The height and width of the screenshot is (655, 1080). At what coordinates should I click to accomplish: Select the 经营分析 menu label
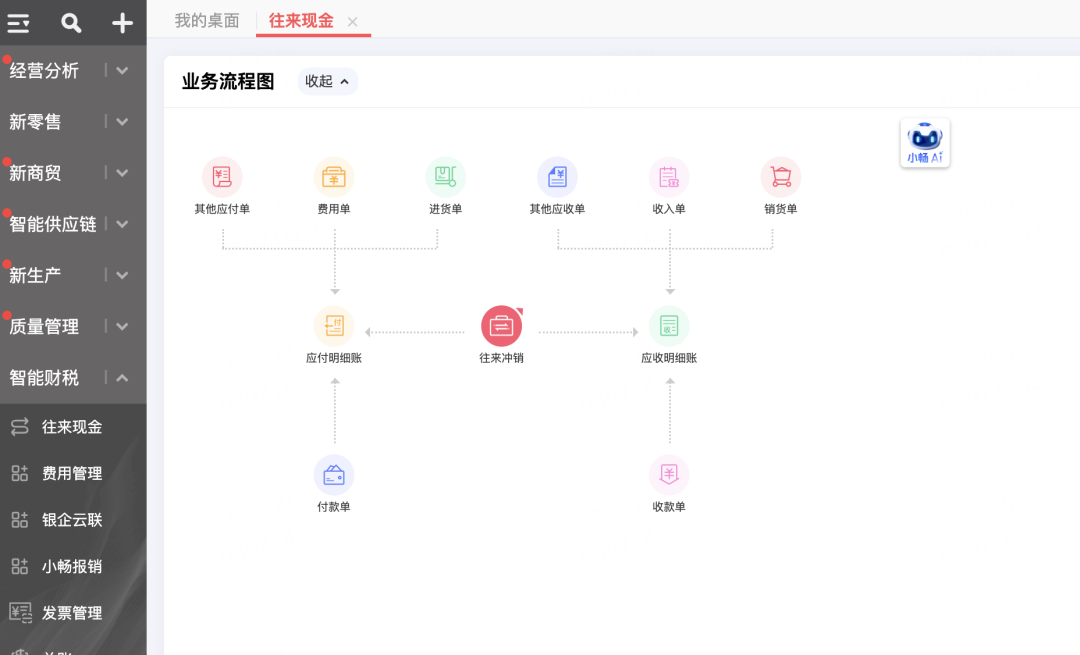(44, 70)
